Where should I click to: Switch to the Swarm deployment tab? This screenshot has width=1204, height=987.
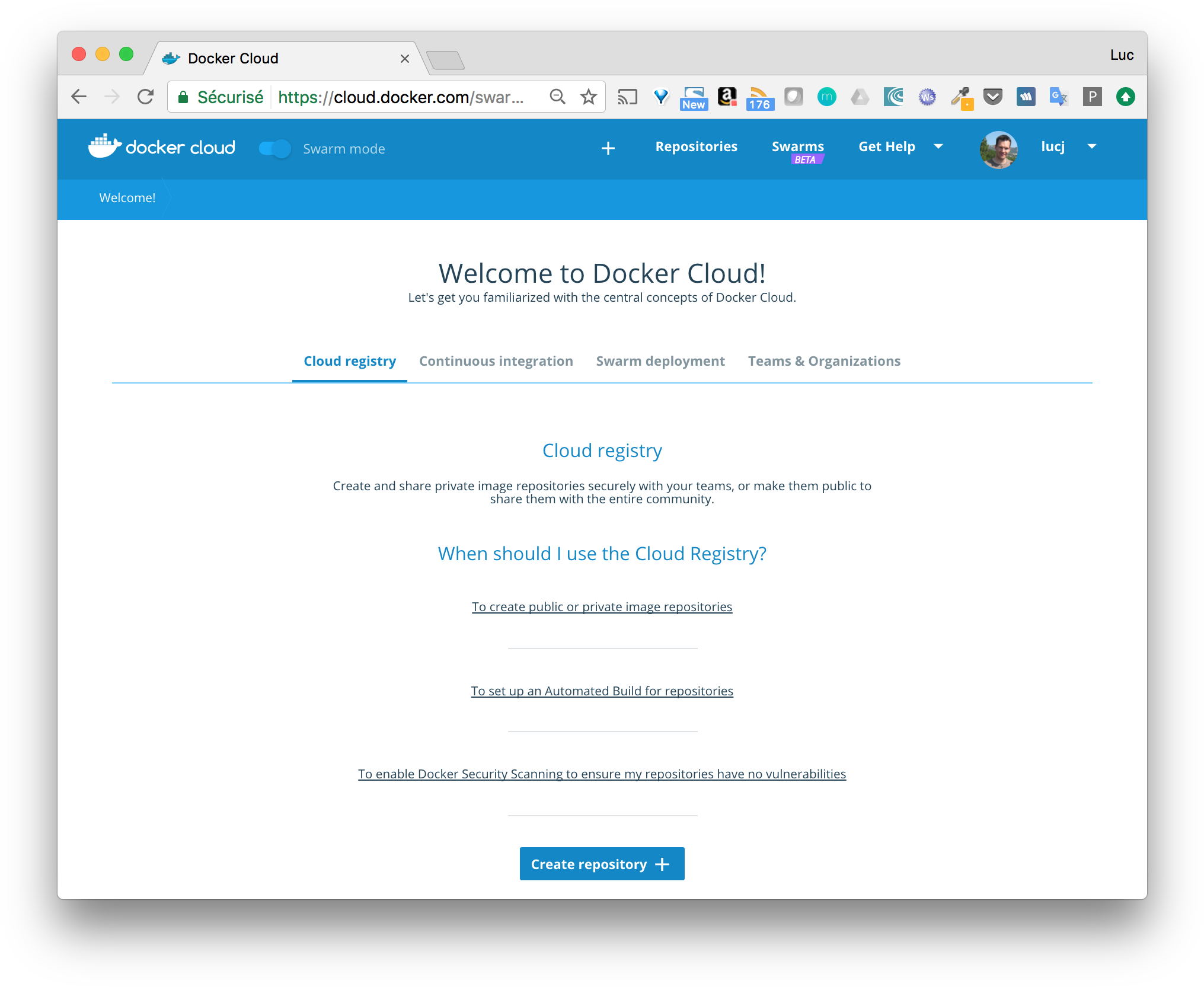[660, 362]
